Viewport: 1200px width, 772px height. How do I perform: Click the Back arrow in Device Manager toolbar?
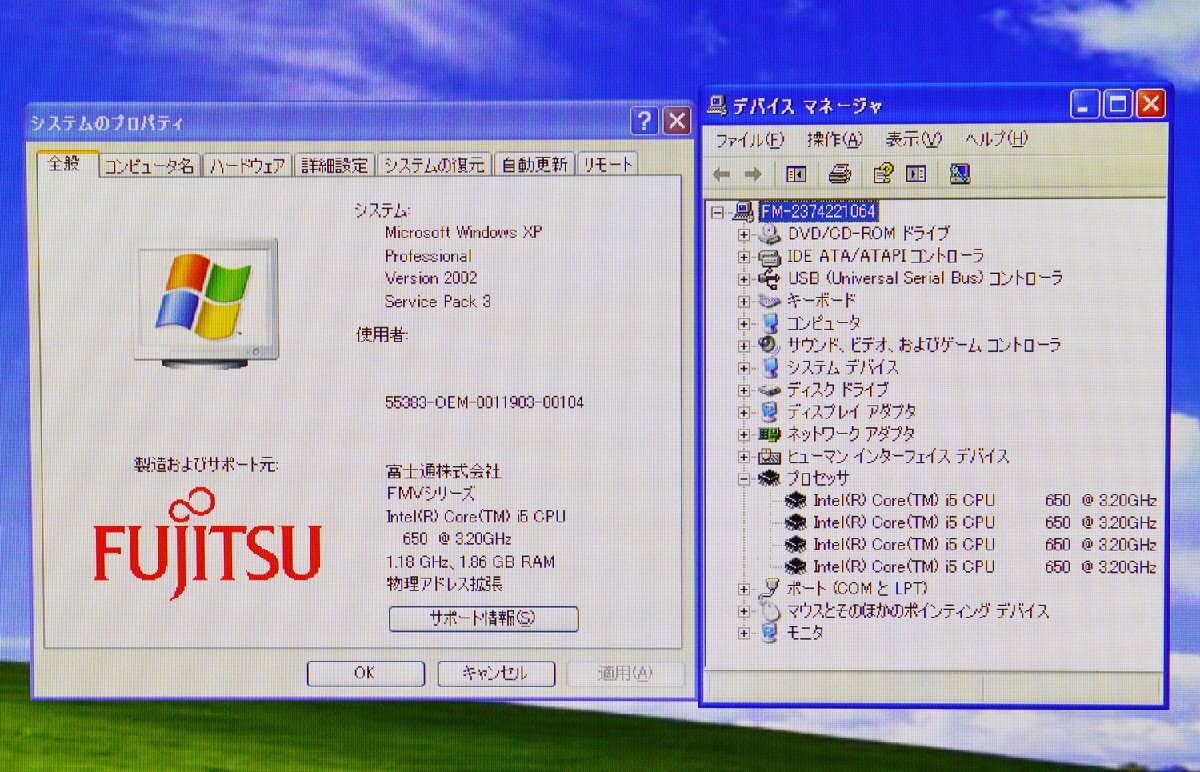tap(722, 174)
